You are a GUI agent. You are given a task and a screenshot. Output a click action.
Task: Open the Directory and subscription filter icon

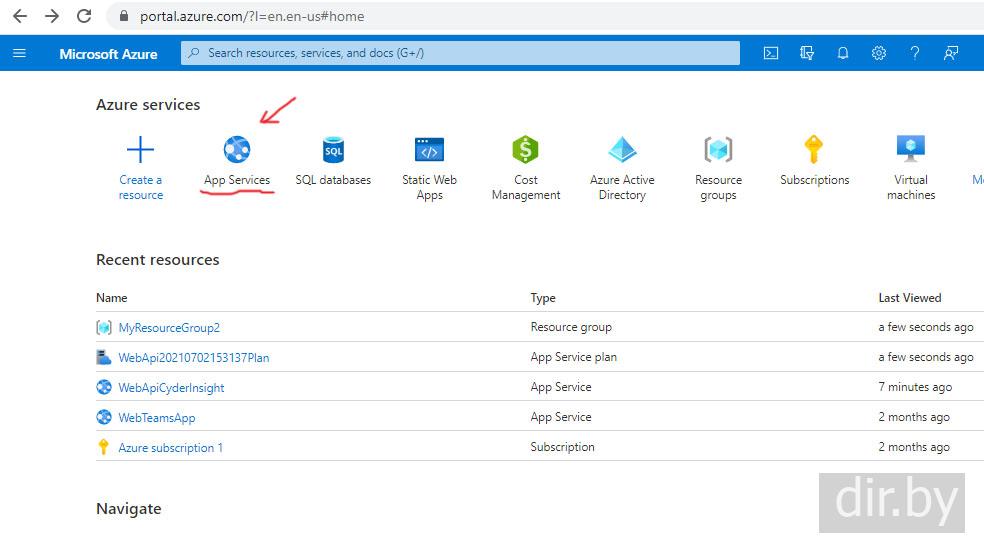click(807, 53)
